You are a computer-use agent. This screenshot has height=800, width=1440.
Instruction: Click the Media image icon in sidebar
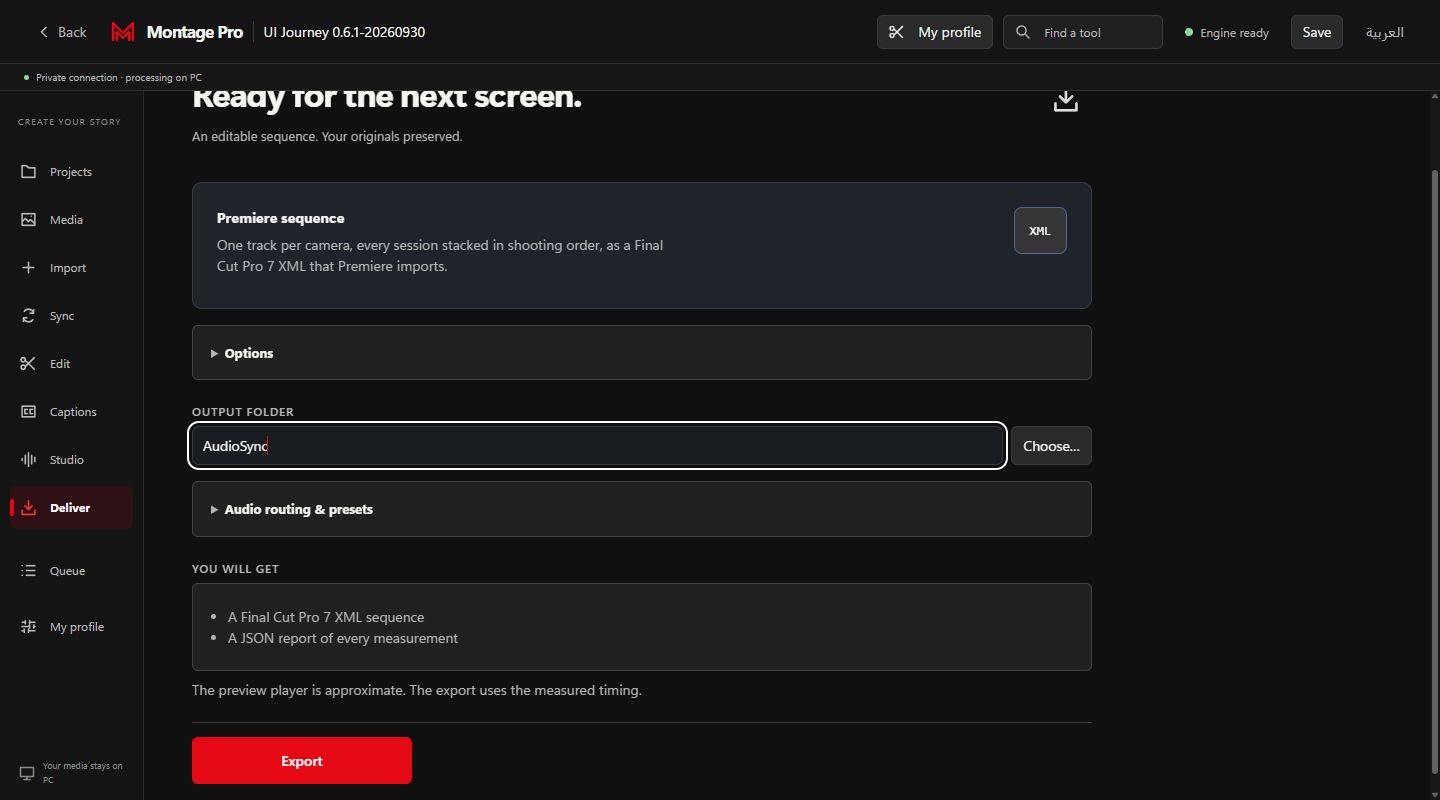pyautogui.click(x=28, y=220)
